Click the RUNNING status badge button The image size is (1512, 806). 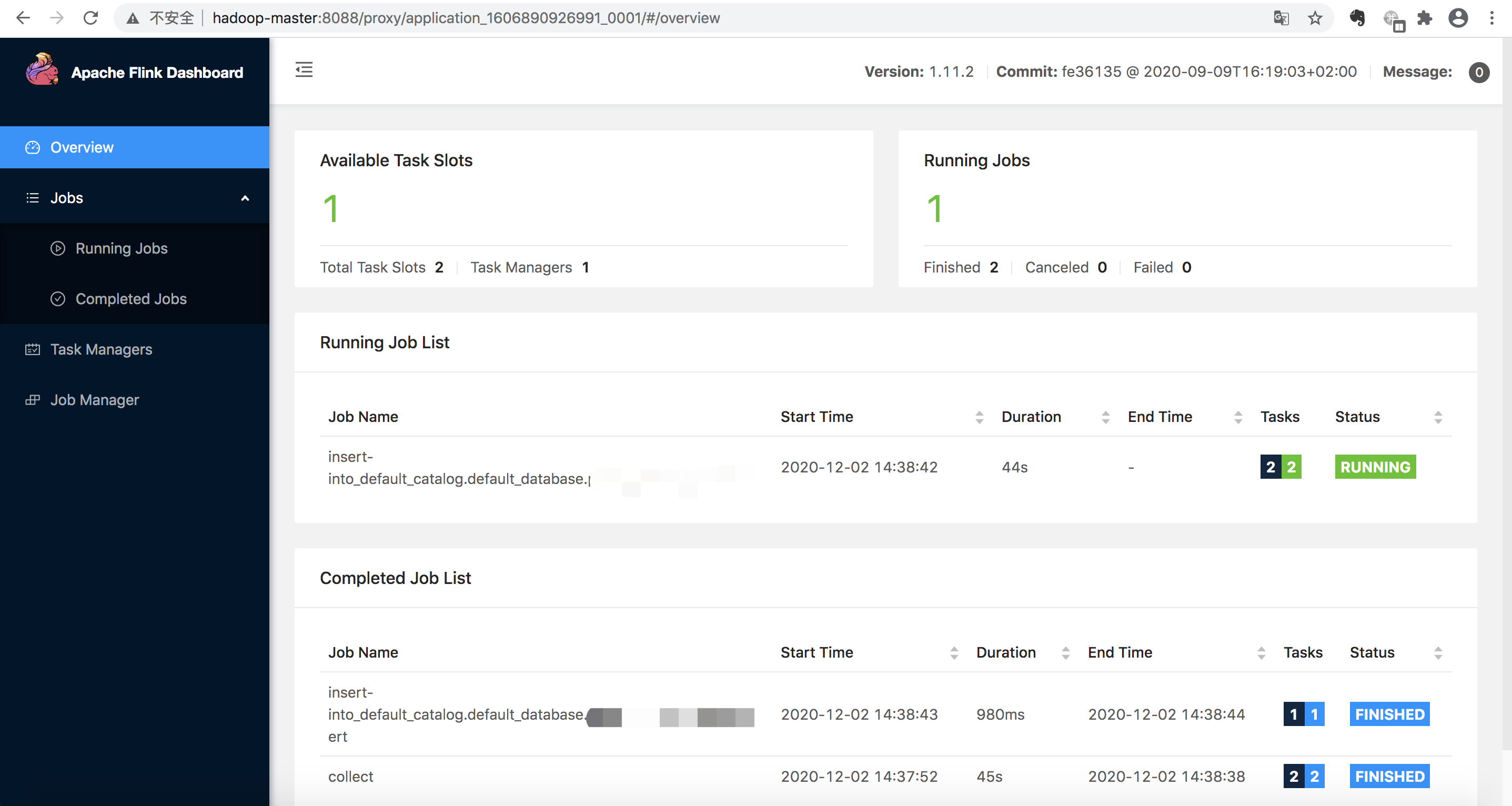[x=1375, y=466]
